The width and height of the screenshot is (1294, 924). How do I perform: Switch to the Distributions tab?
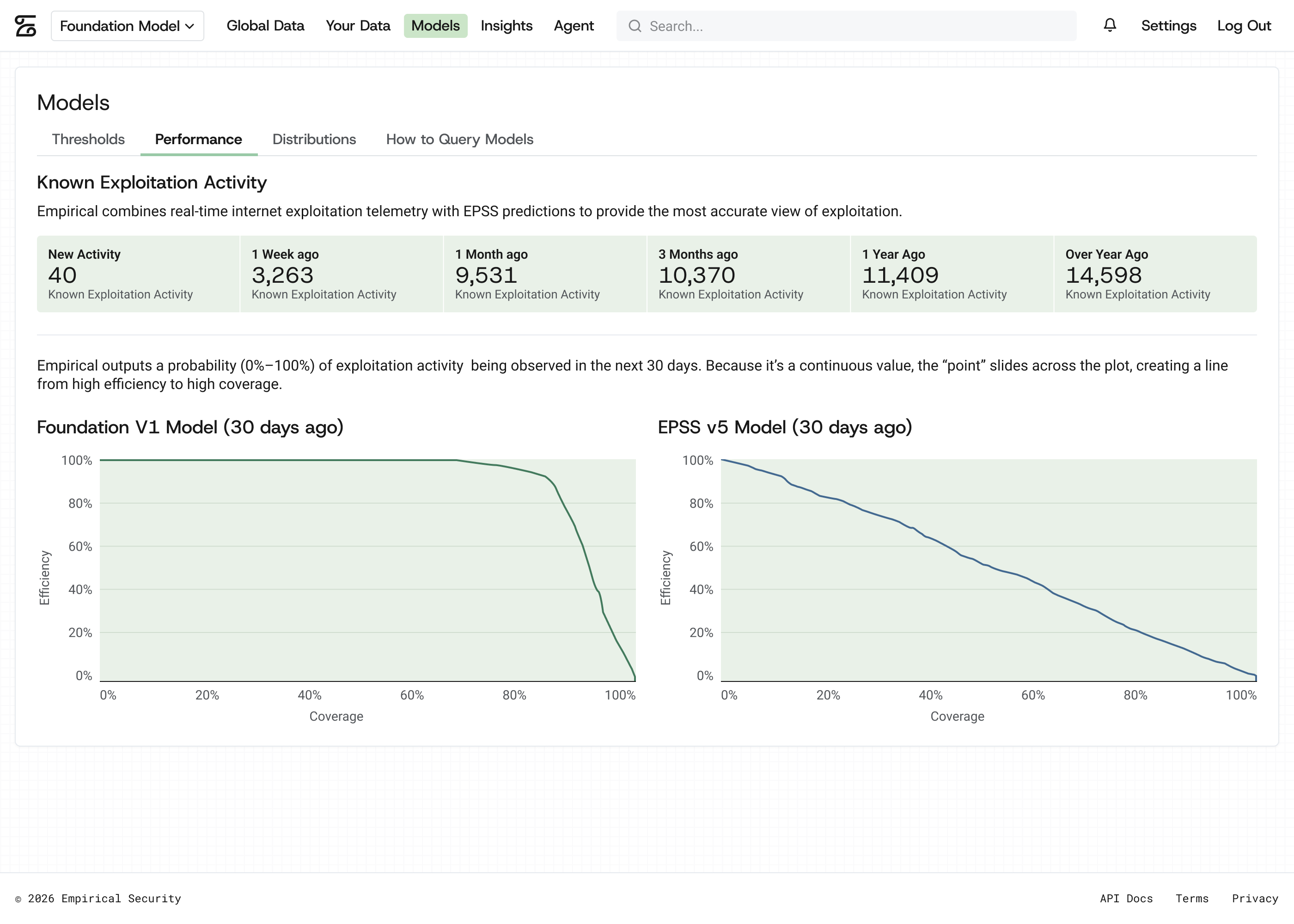tap(314, 140)
